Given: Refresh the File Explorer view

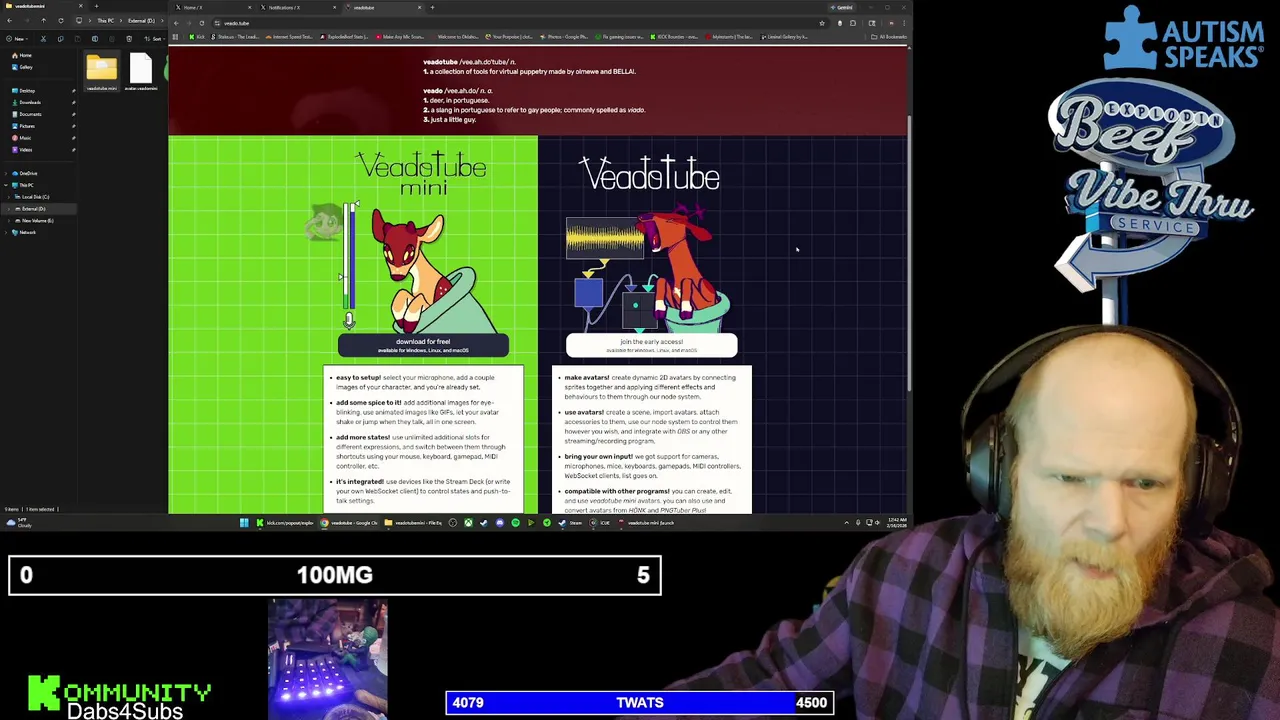Looking at the screenshot, I should point(61,21).
